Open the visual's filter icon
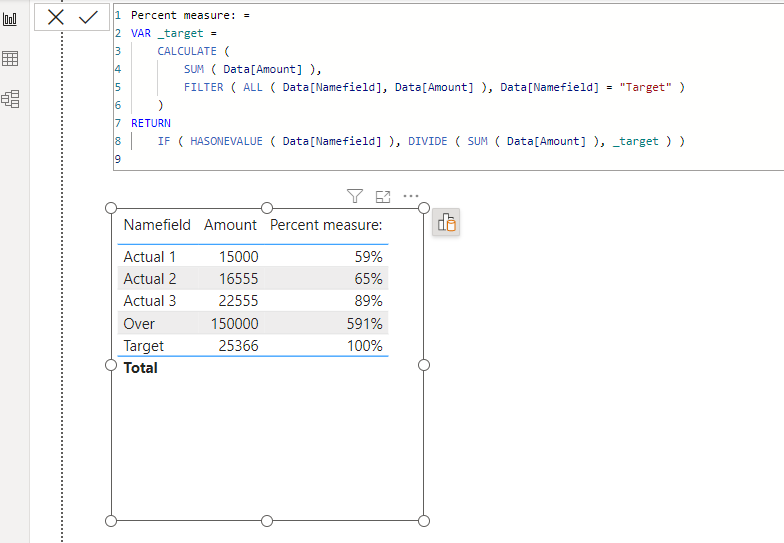 (354, 196)
